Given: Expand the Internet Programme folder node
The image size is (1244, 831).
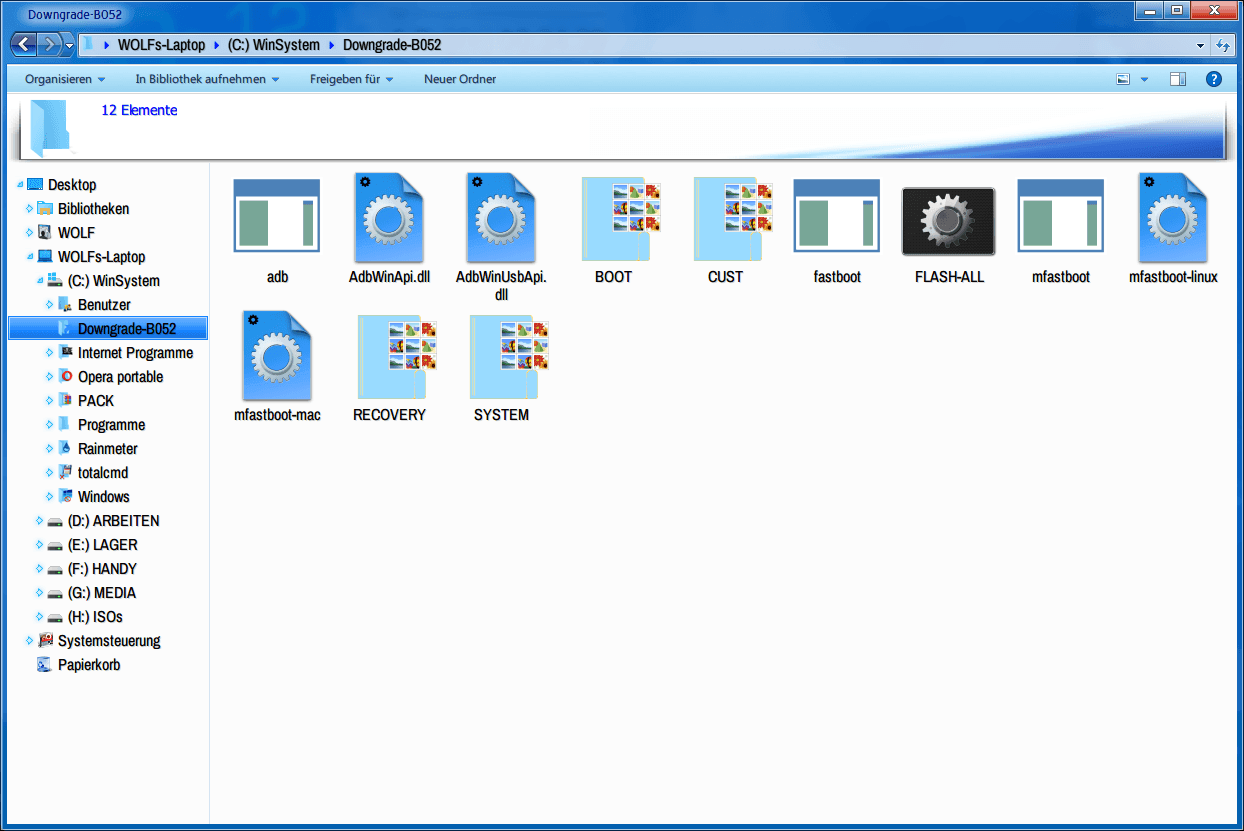Looking at the screenshot, I should pyautogui.click(x=50, y=353).
